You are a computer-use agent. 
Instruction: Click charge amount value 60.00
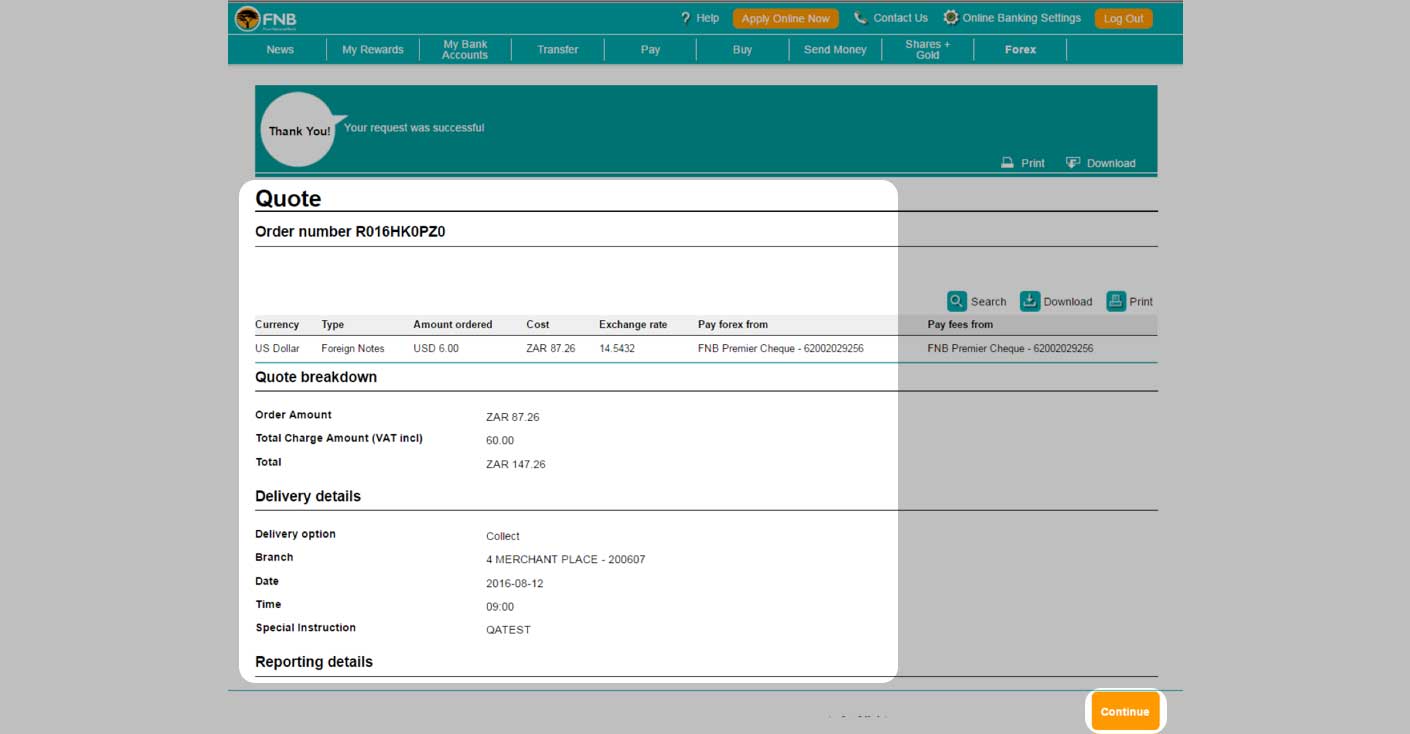(x=500, y=441)
